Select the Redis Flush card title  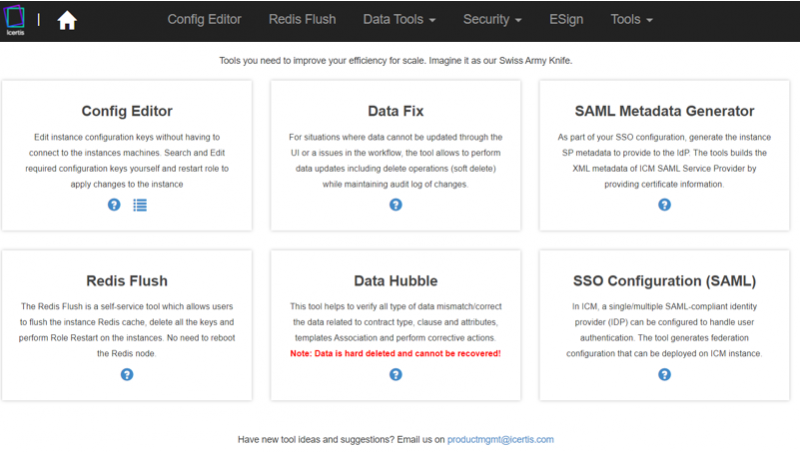pos(127,281)
